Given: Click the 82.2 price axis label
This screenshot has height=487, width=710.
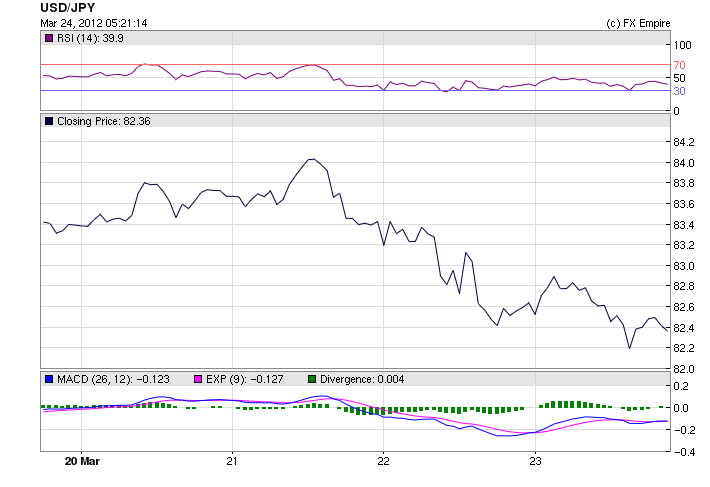Looking at the screenshot, I should click(x=684, y=348).
